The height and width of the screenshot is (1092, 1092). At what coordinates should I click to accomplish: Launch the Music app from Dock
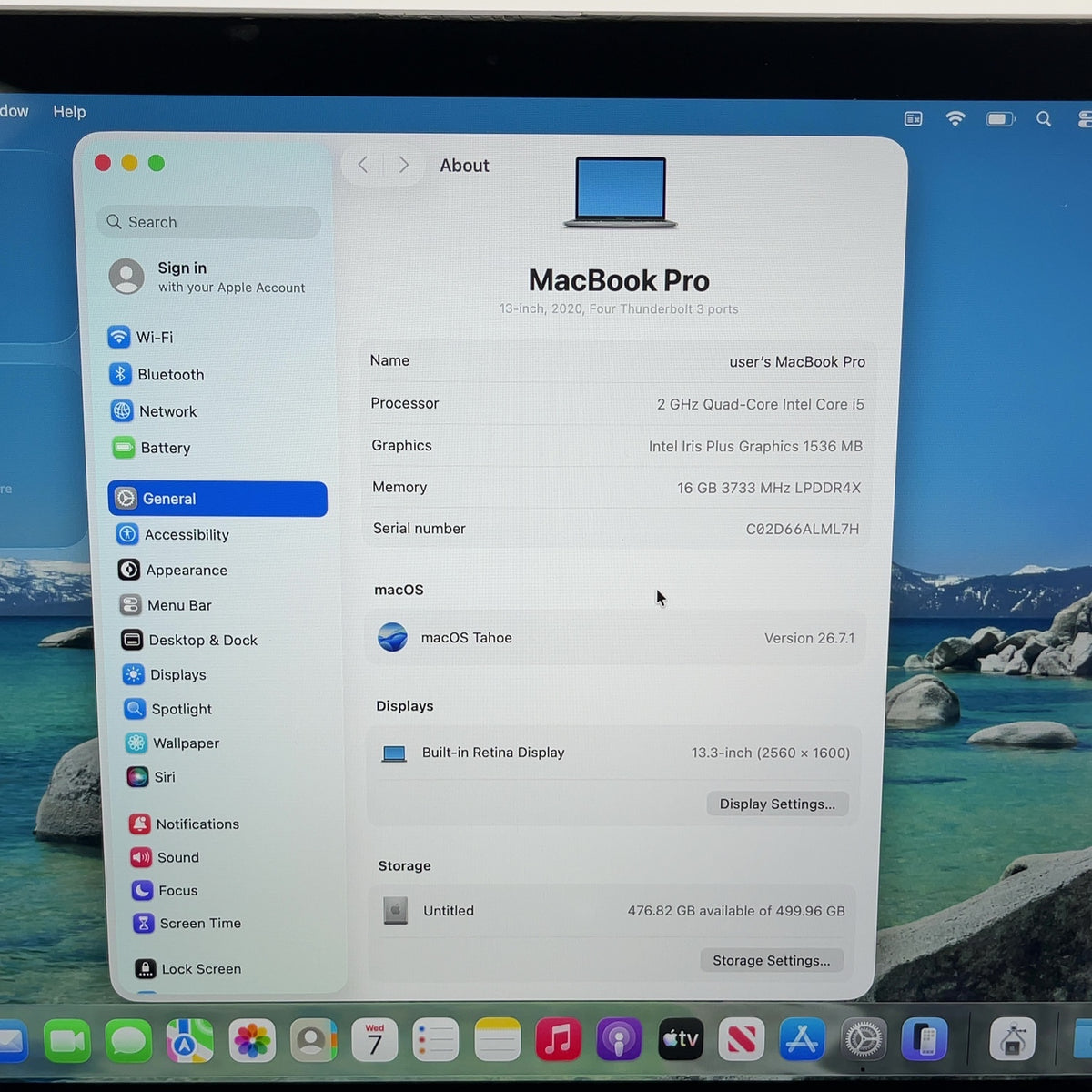tap(558, 1038)
